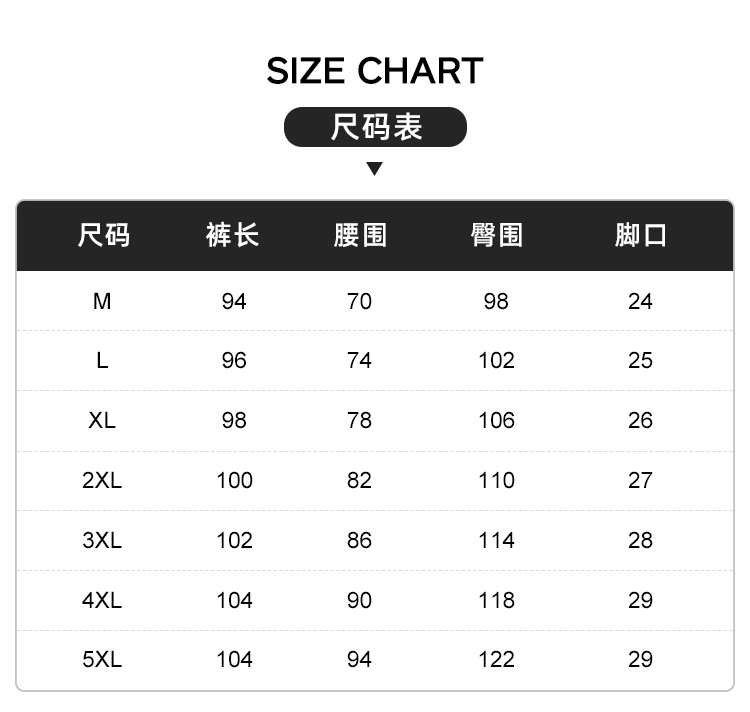The width and height of the screenshot is (750, 712).
Task: Click the downward triangle below the title
Action: [x=375, y=168]
